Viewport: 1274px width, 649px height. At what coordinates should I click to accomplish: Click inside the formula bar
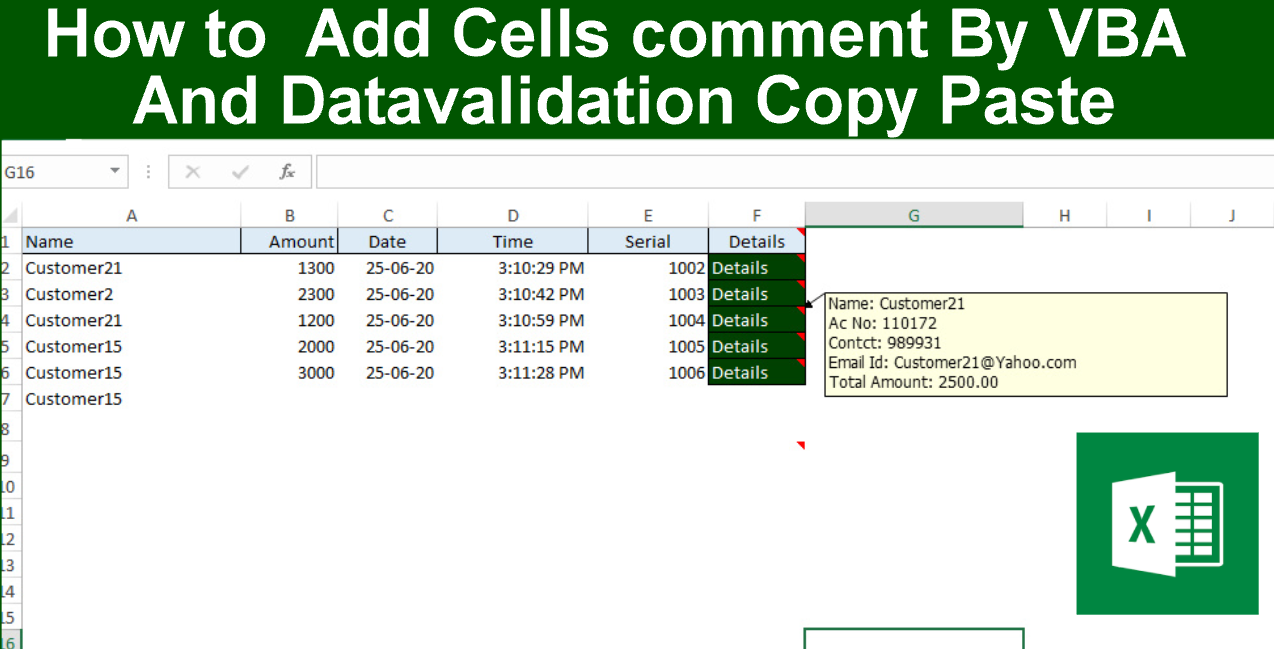(700, 171)
